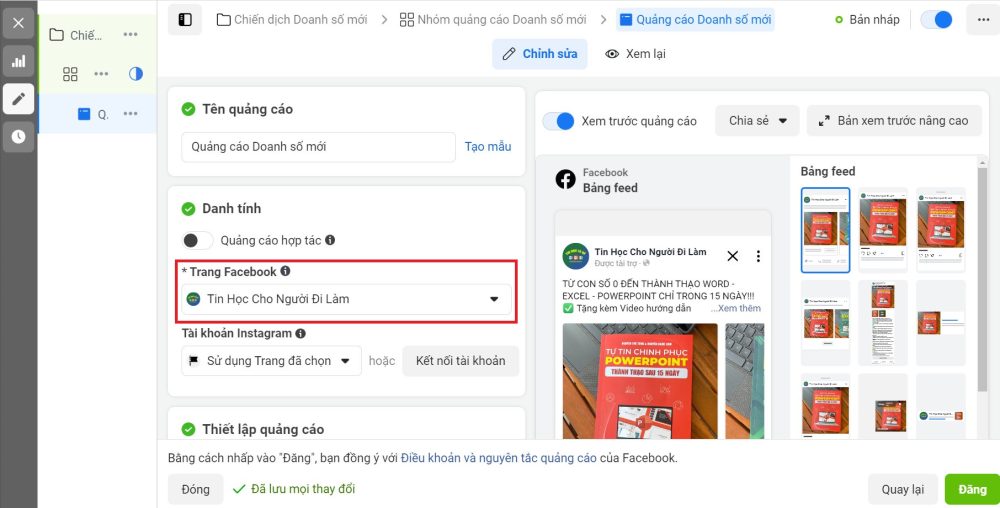Screen dimensions: 1000x508
Task: Click the Tạo mẫu link
Action: point(488,147)
